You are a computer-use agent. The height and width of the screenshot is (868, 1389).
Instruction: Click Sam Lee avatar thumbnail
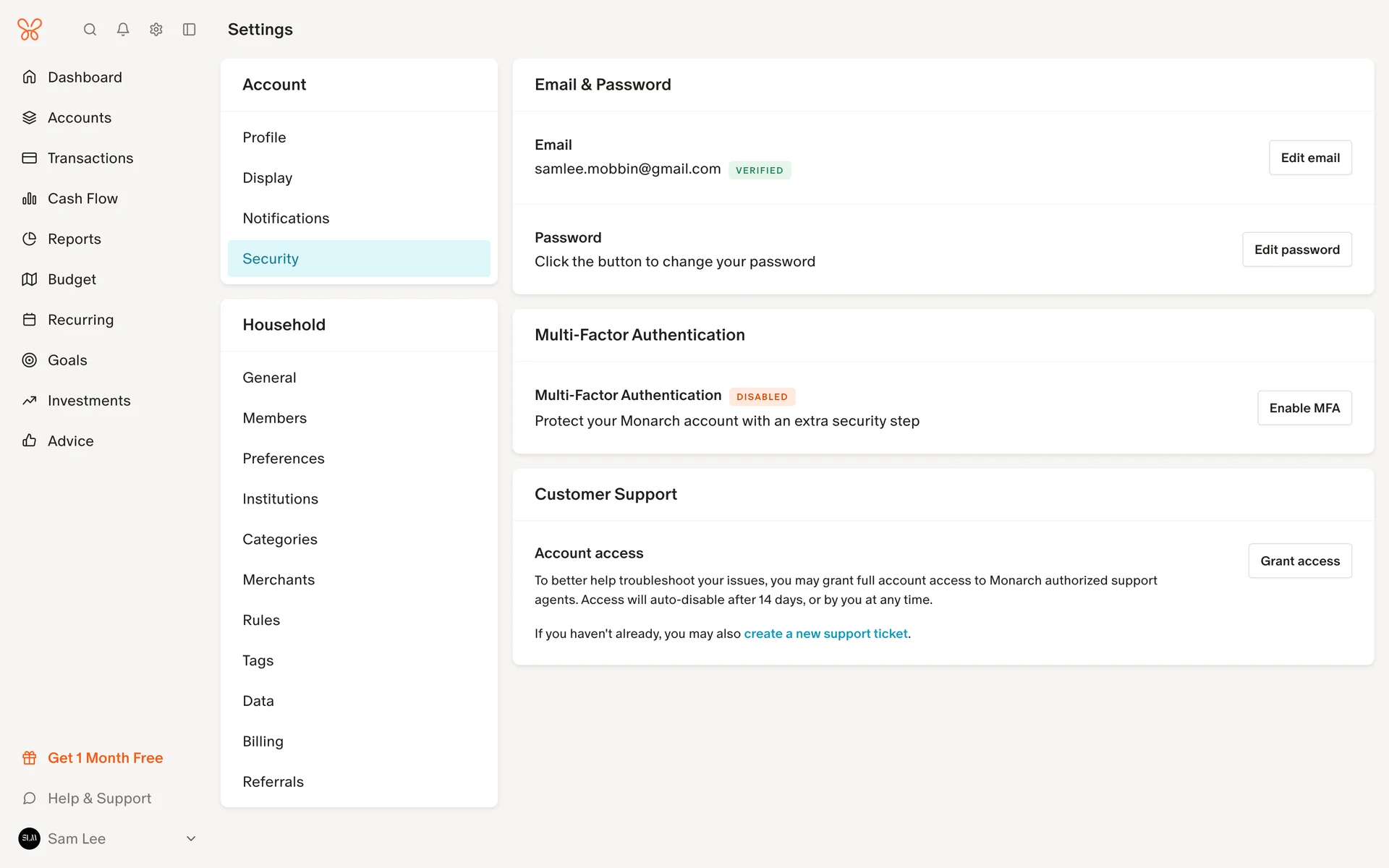pyautogui.click(x=30, y=839)
